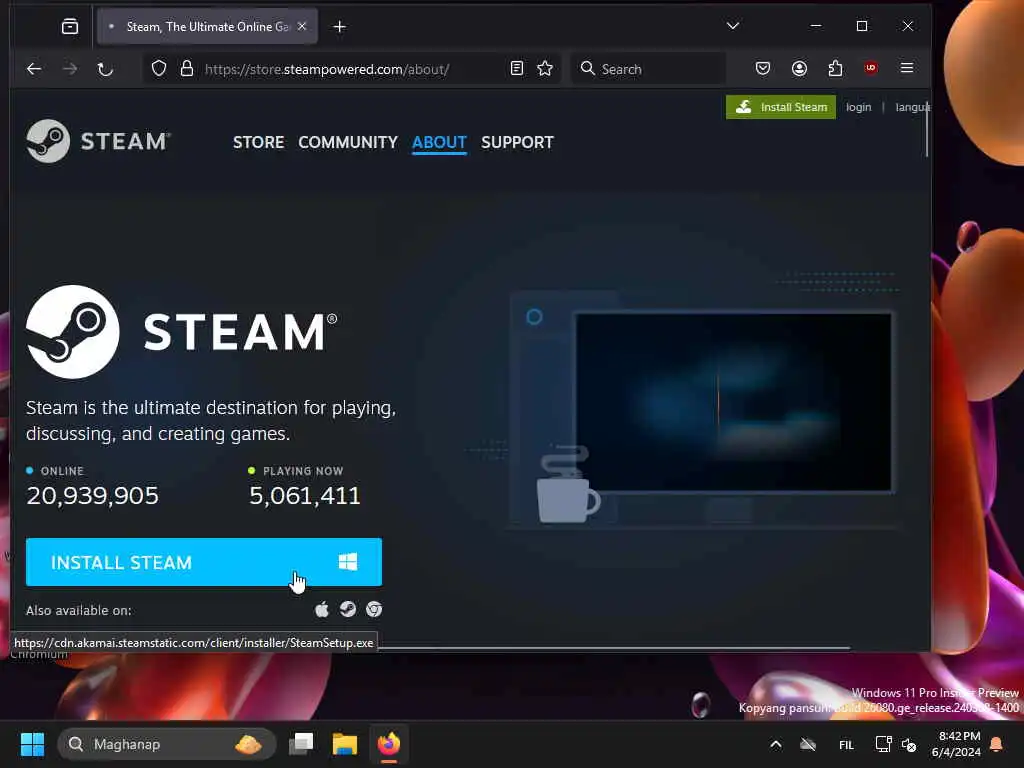Screen dimensions: 1024x768
Task: Toggle reader view icon in address bar
Action: coord(517,69)
